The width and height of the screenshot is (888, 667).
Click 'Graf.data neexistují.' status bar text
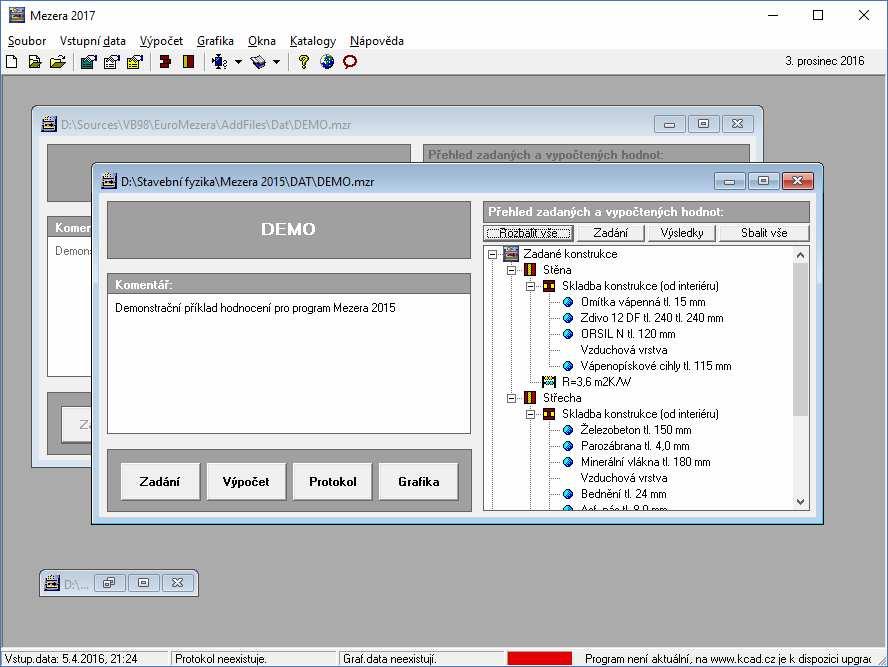[x=390, y=659]
